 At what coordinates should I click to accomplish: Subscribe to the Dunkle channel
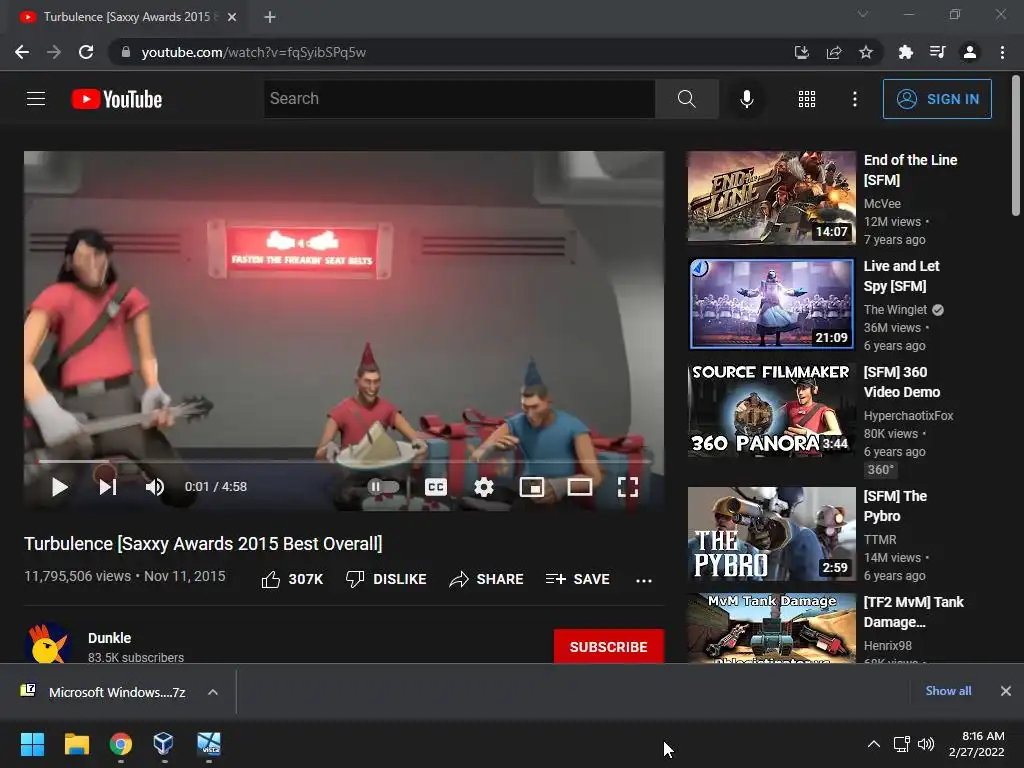pyautogui.click(x=609, y=647)
